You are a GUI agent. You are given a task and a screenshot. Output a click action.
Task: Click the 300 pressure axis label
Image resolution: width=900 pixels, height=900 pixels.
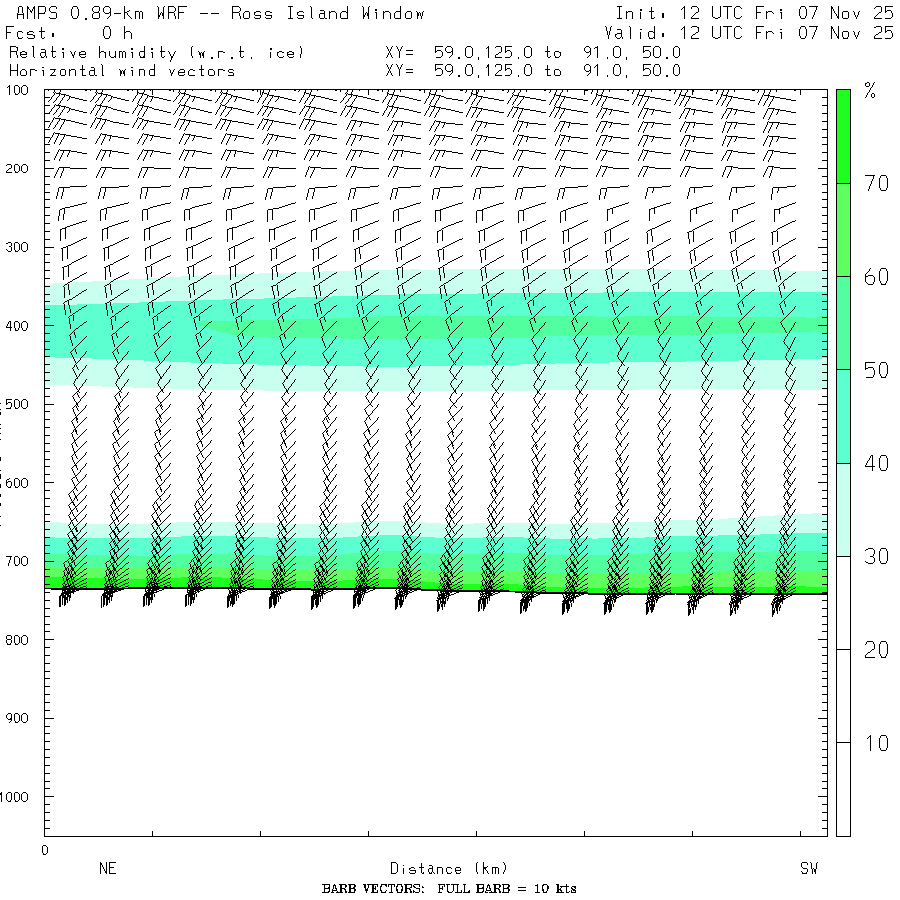point(17,247)
